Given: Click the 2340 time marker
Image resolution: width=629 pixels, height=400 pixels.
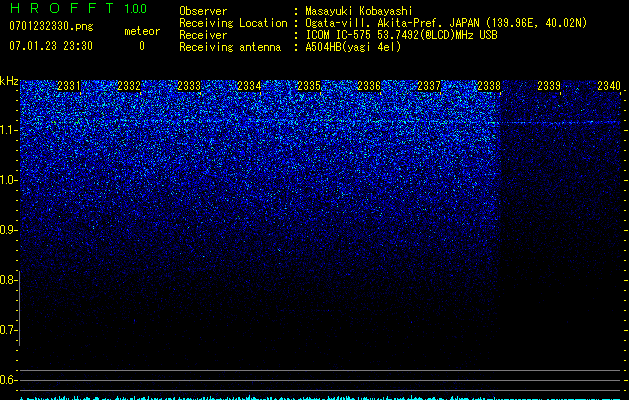Looking at the screenshot, I should click(x=609, y=85).
